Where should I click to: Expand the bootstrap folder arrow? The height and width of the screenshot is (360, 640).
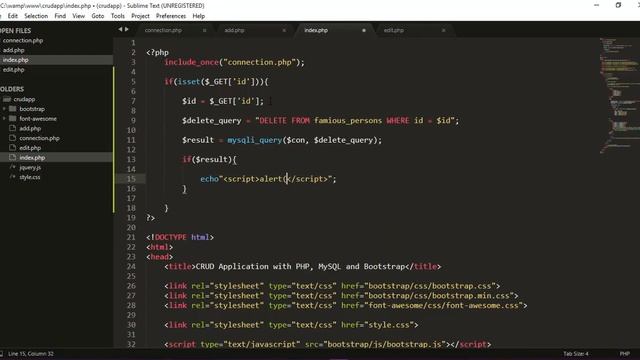[4, 109]
